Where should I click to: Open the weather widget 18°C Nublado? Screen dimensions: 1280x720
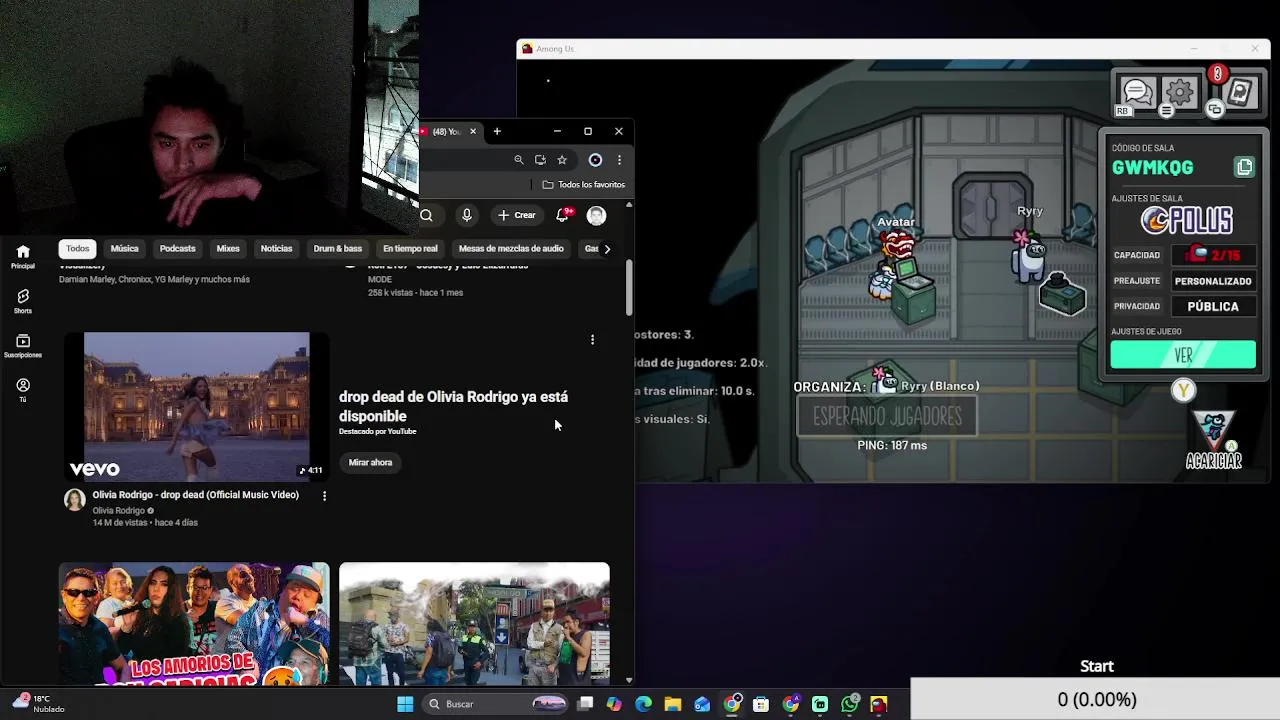click(x=38, y=704)
